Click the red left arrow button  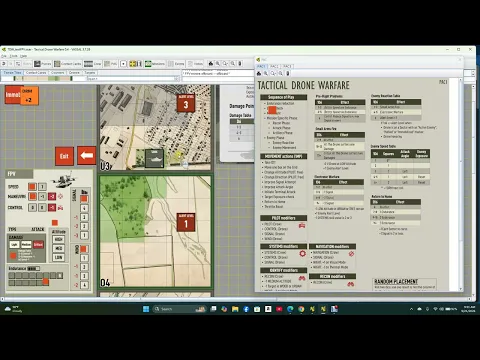87,155
